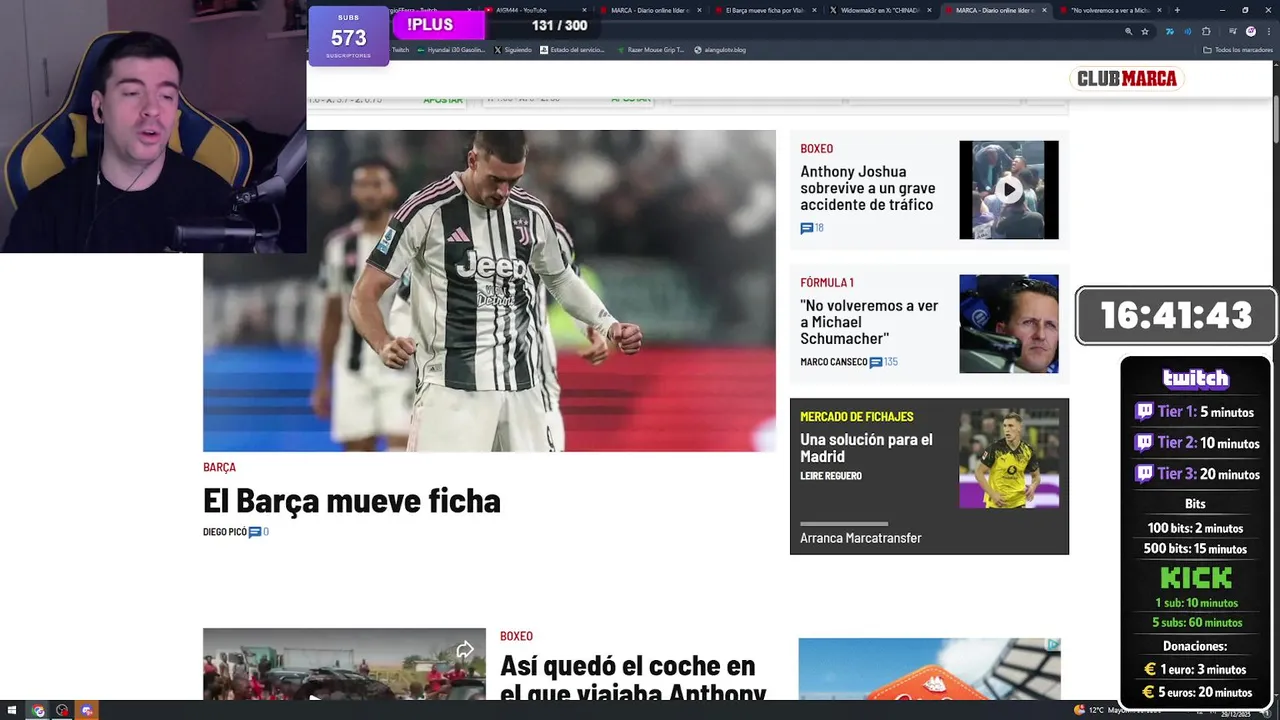
Task: Click the KICK logo in the donation panel
Action: pos(1195,578)
